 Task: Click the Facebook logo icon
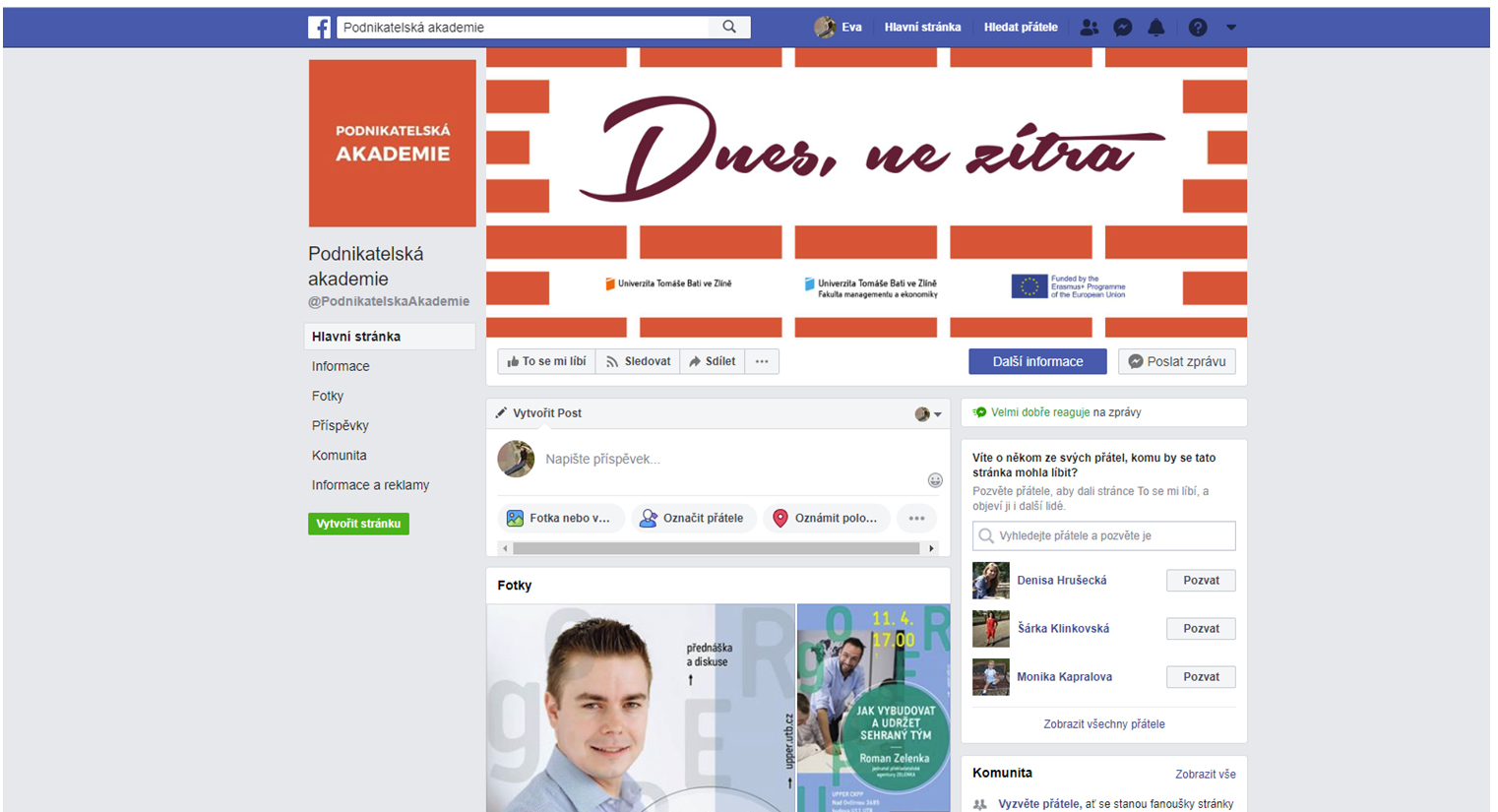click(319, 28)
